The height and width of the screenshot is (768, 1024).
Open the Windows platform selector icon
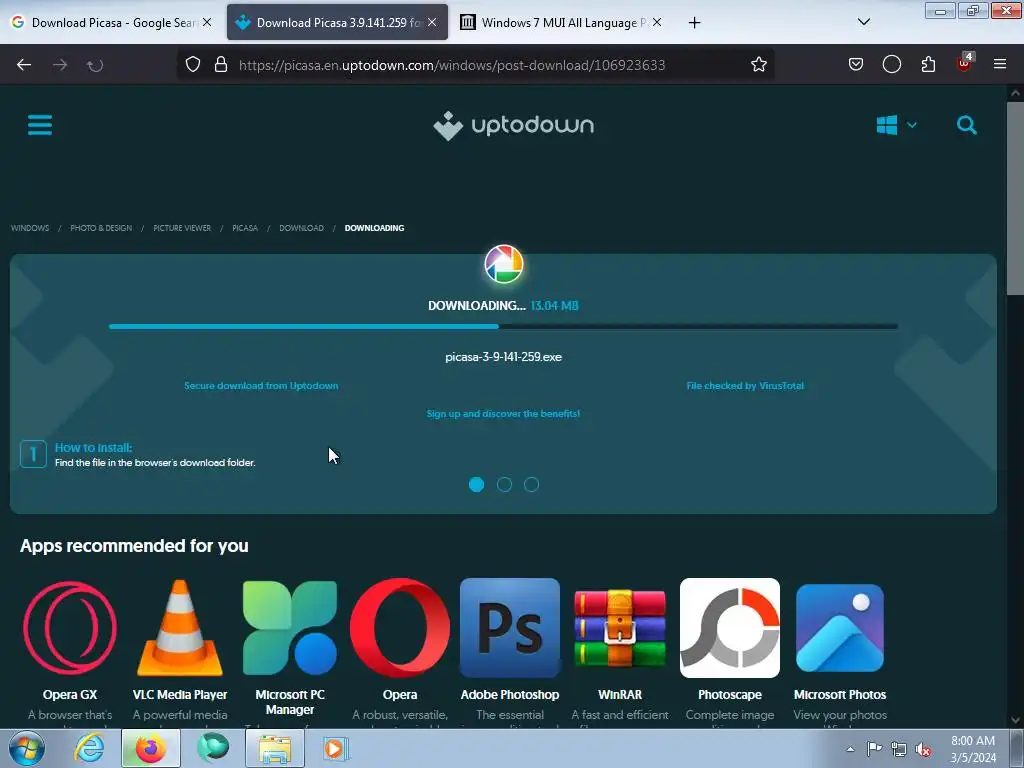point(886,125)
